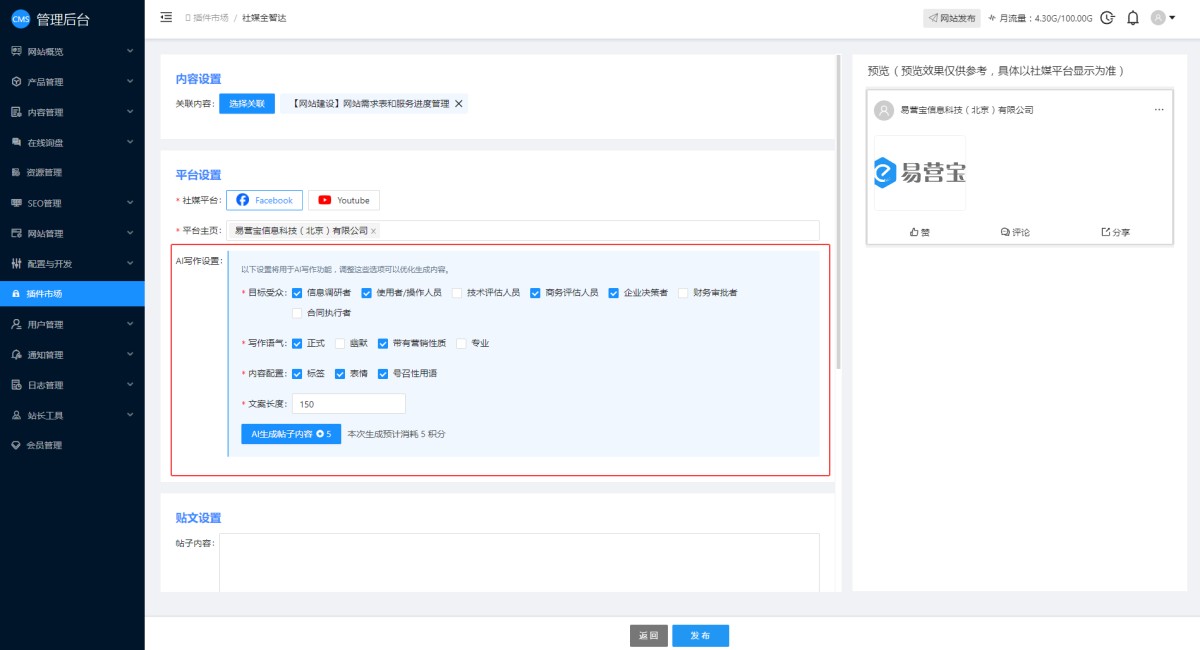Click the share icon in preview card
Image resolution: width=1200 pixels, height=650 pixels.
coord(1105,232)
